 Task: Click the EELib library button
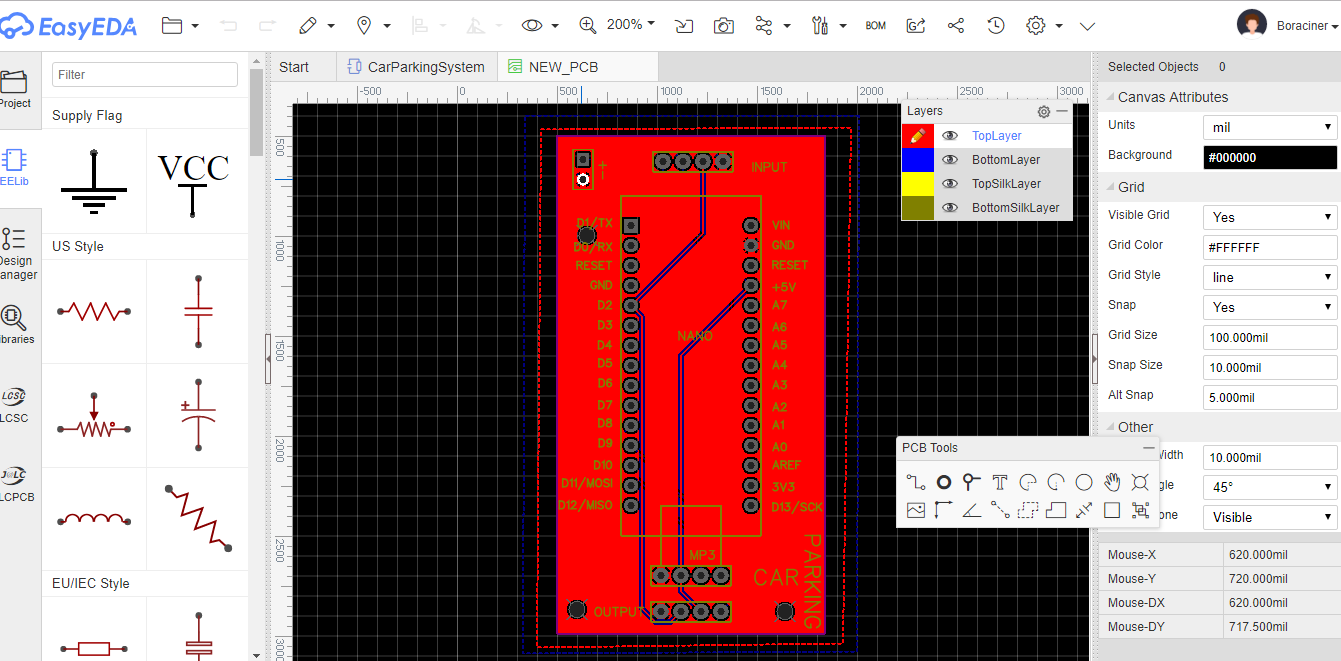point(14,165)
